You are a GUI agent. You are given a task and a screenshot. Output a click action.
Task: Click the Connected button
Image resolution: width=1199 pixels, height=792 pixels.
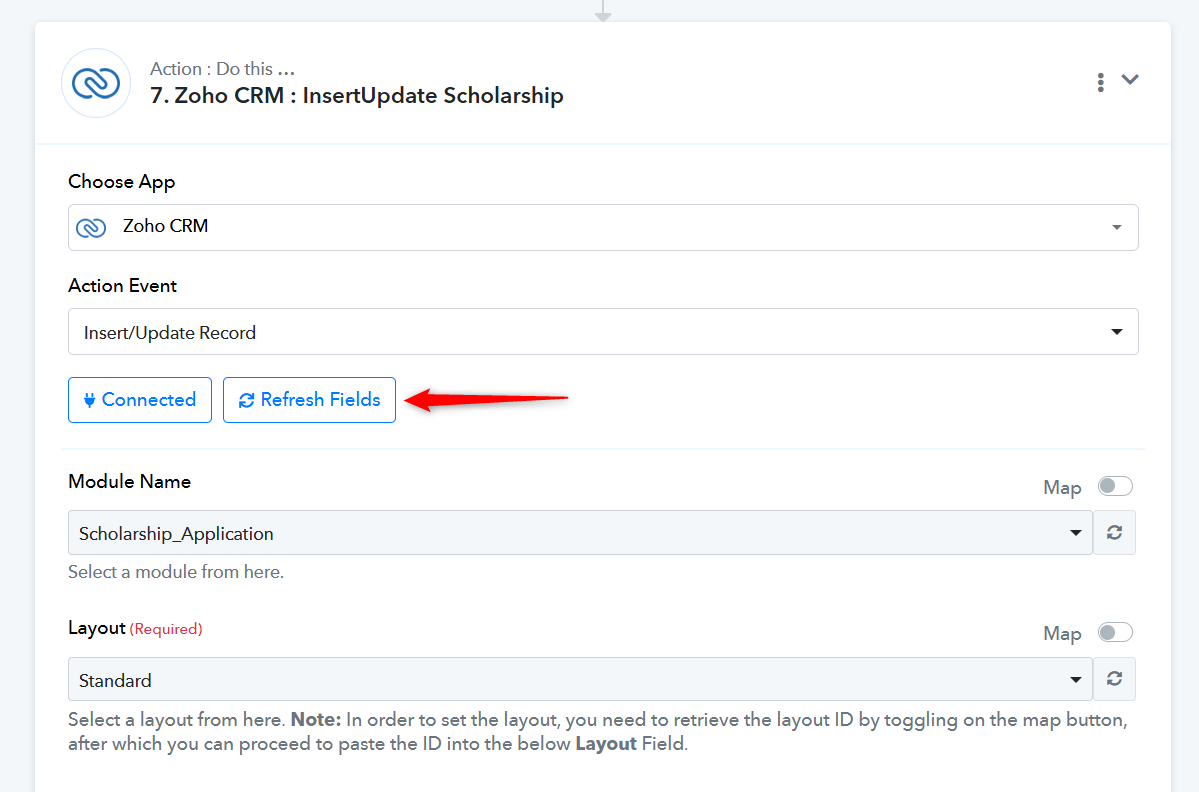click(x=140, y=400)
